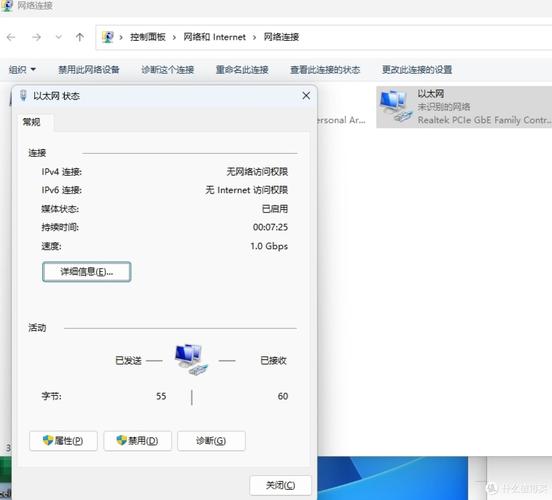This screenshot has height=500, width=552.
Task: Open the 组织 dropdown menu
Action: 22,70
